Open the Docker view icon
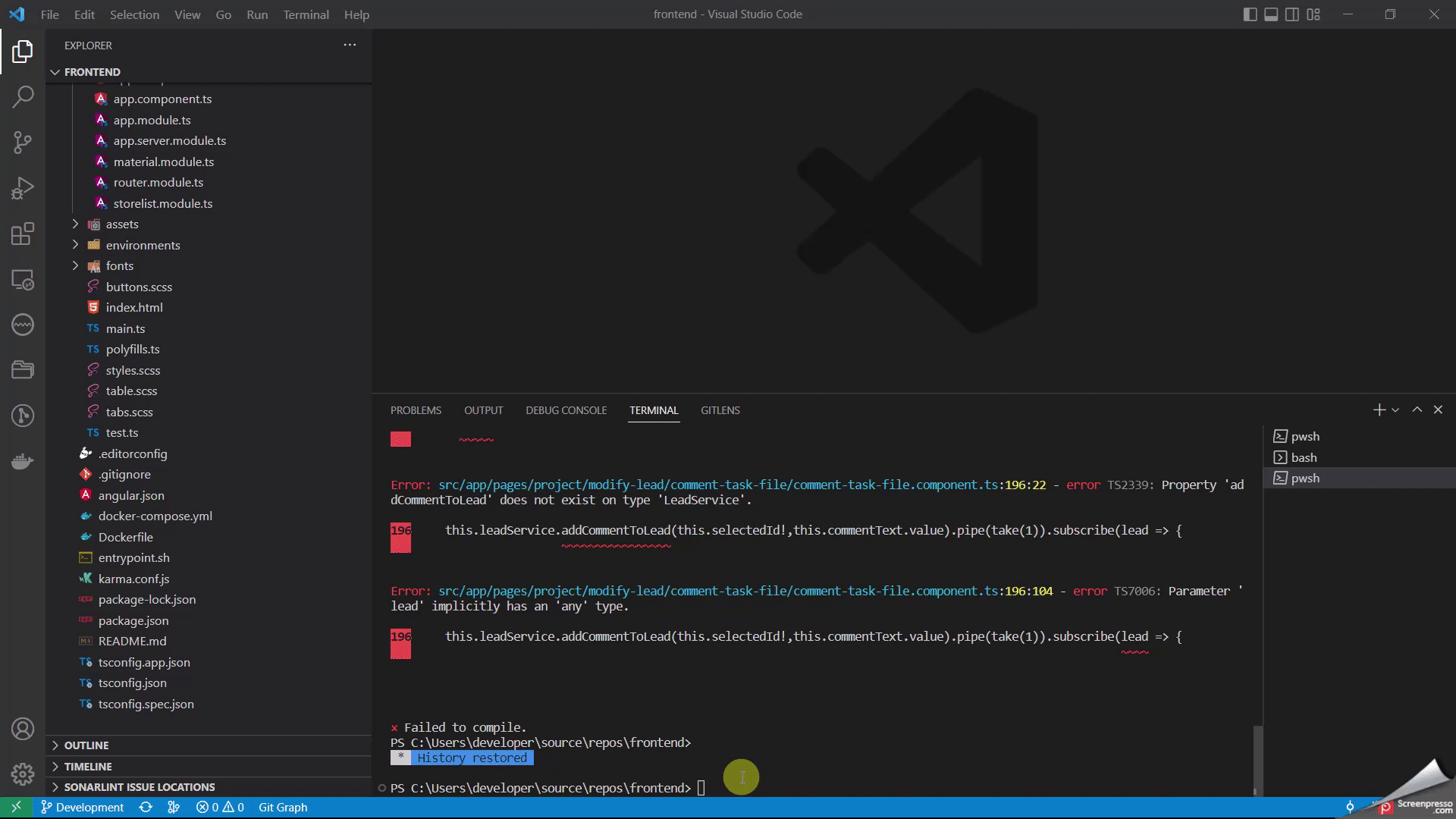This screenshot has width=1456, height=819. (23, 461)
